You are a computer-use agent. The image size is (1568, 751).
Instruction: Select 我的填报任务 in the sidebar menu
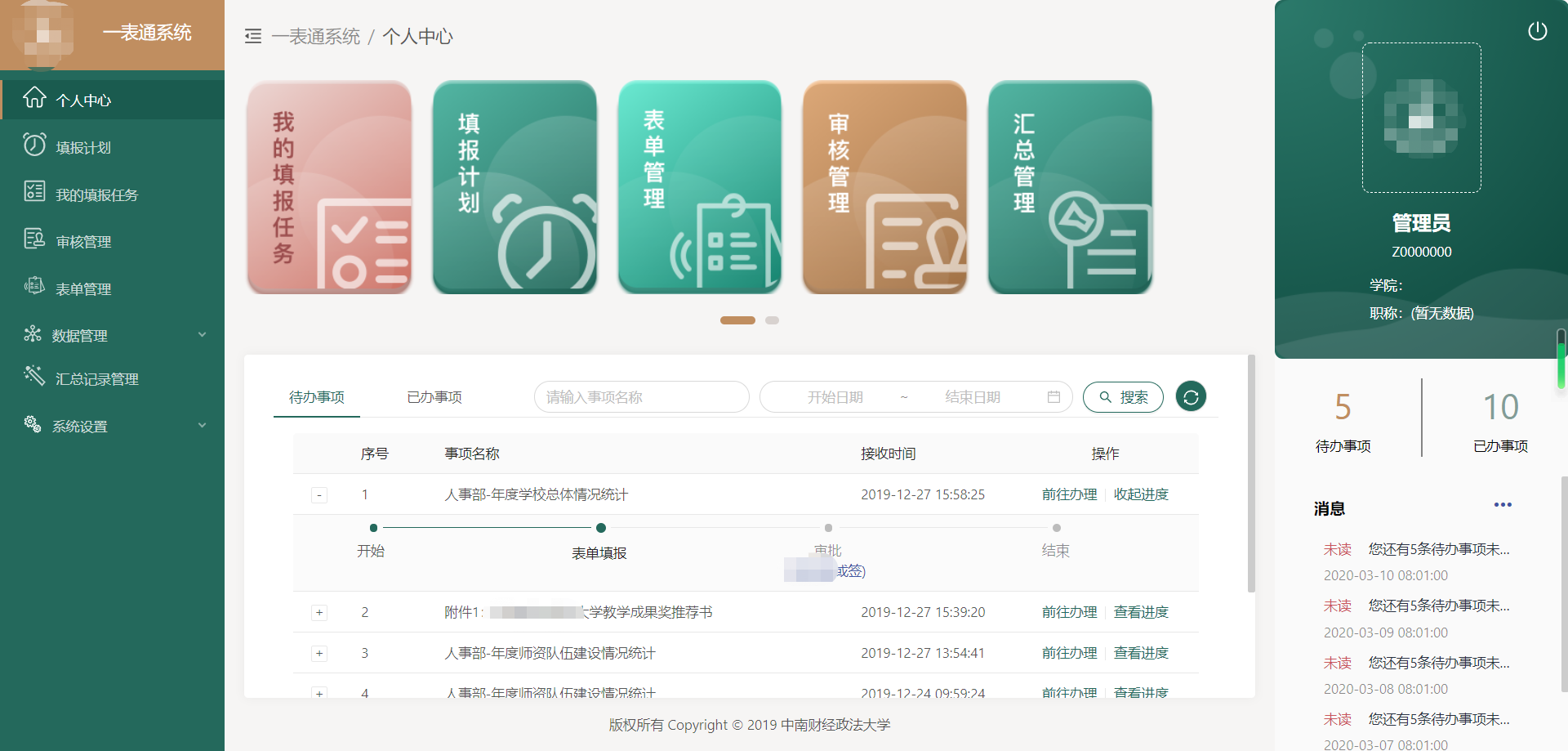(96, 194)
